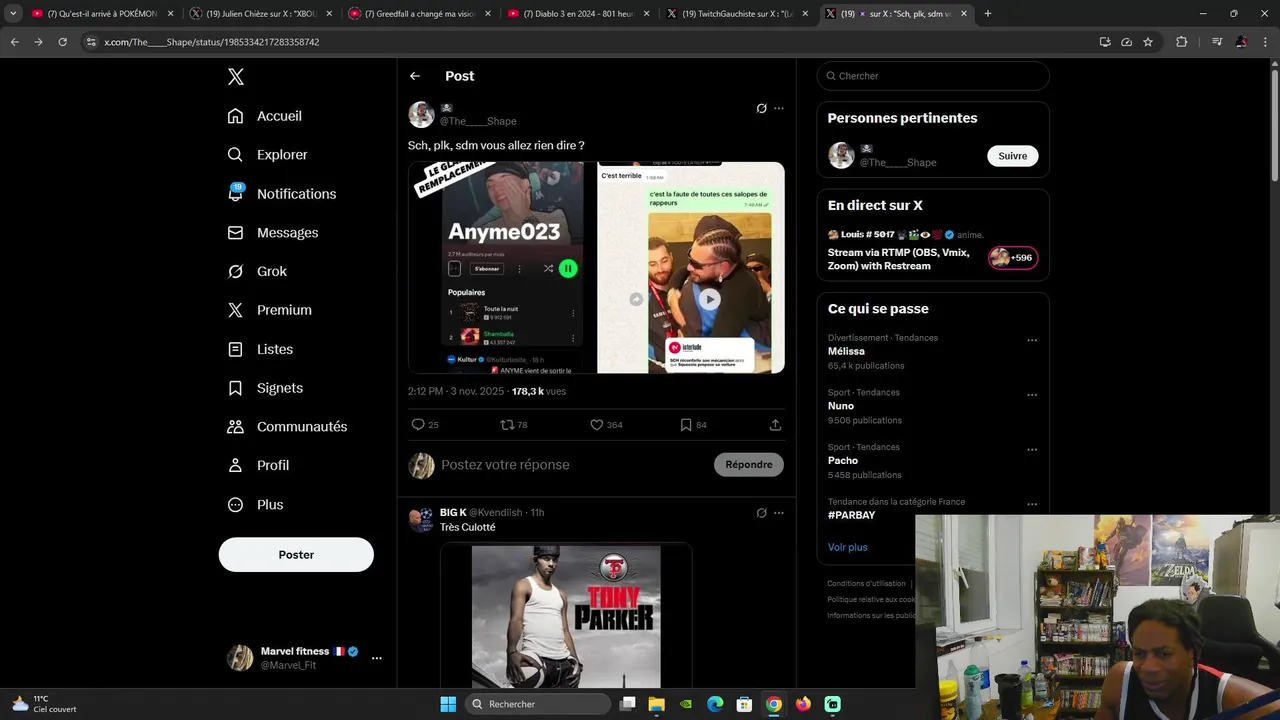
Task: Open more options for Pacho trend
Action: pos(1032,450)
